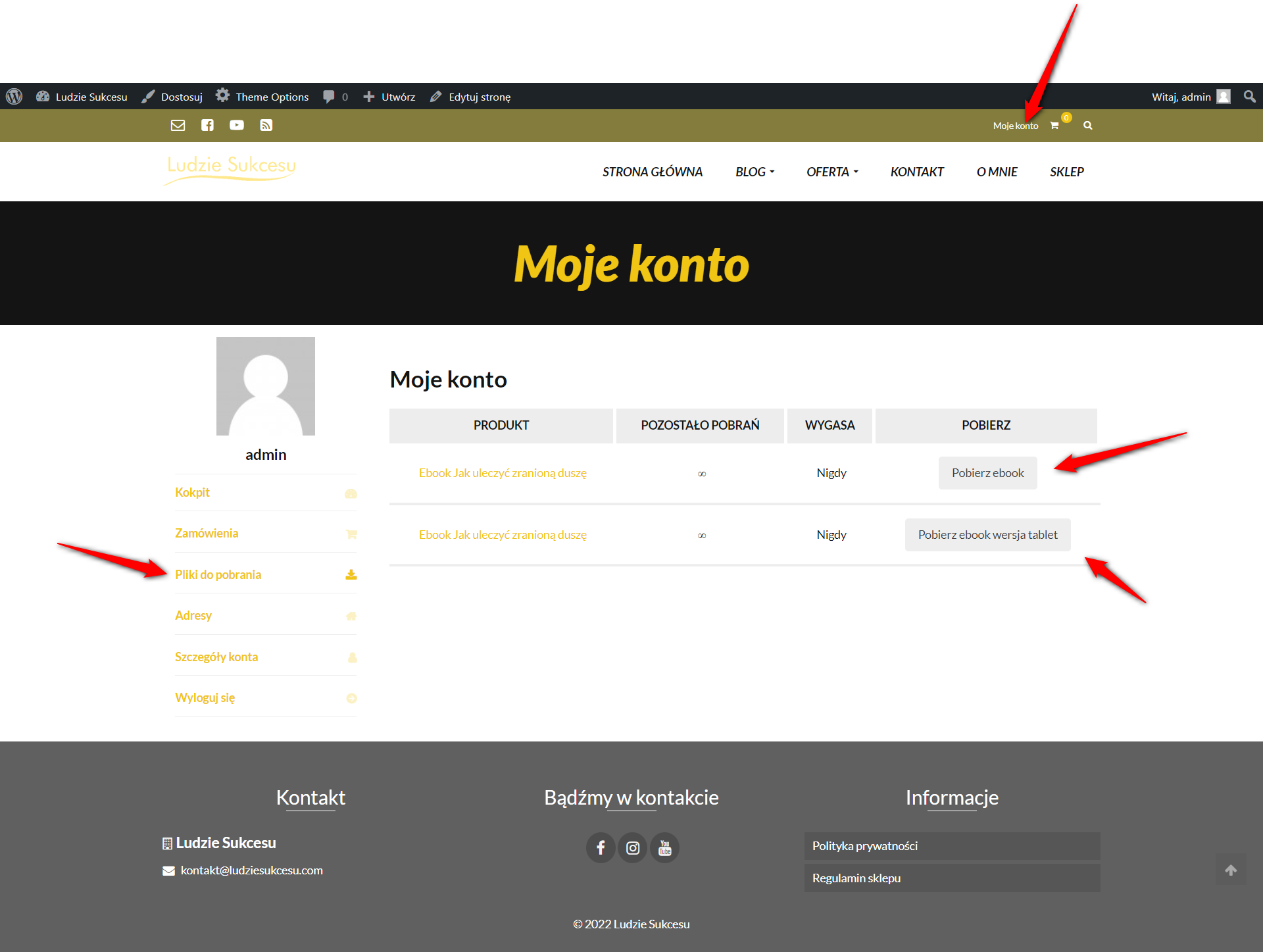1263x952 pixels.
Task: Open the Utwórz new content menu
Action: [389, 97]
